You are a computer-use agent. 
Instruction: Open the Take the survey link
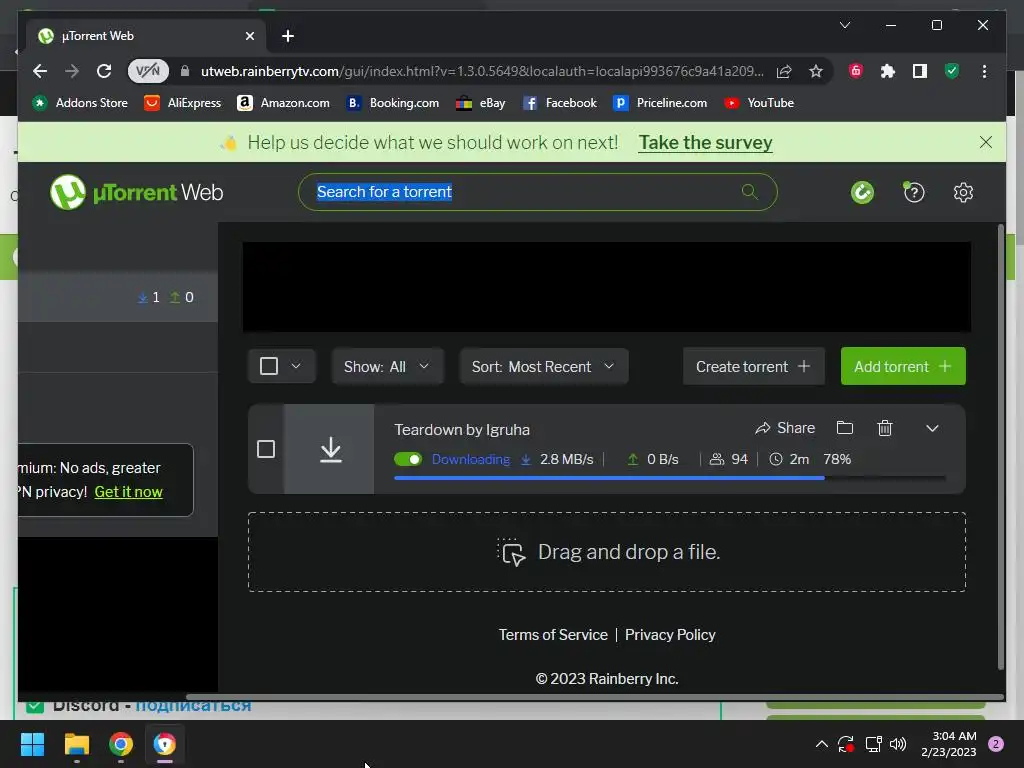[x=705, y=142]
